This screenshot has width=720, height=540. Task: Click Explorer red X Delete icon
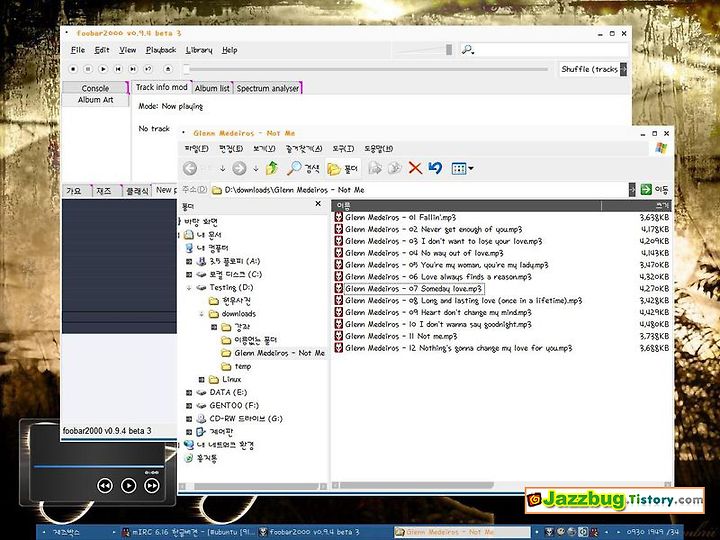click(415, 168)
